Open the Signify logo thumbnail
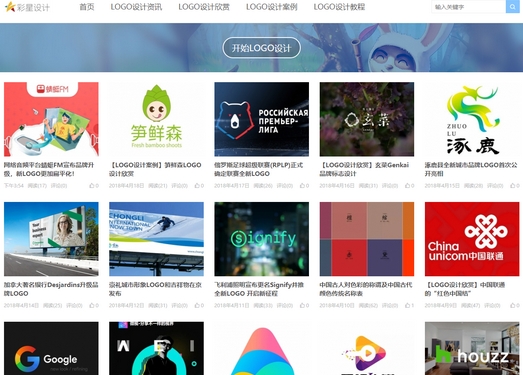Image resolution: width=523 pixels, height=375 pixels. 262,239
